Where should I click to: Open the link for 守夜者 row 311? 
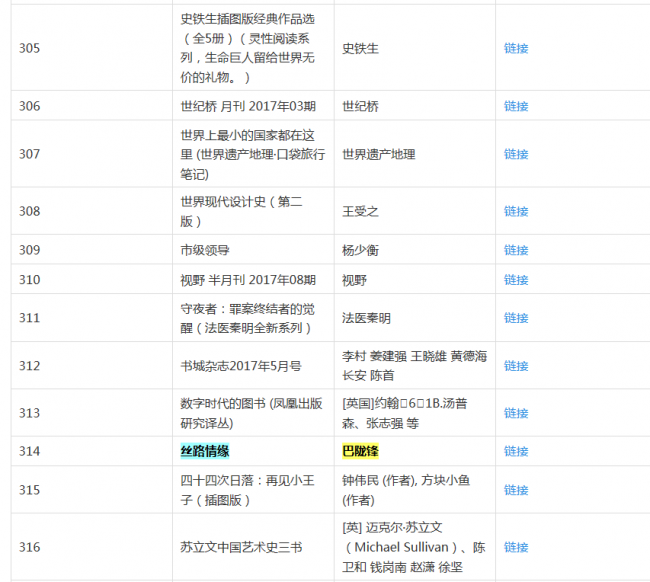pos(515,318)
